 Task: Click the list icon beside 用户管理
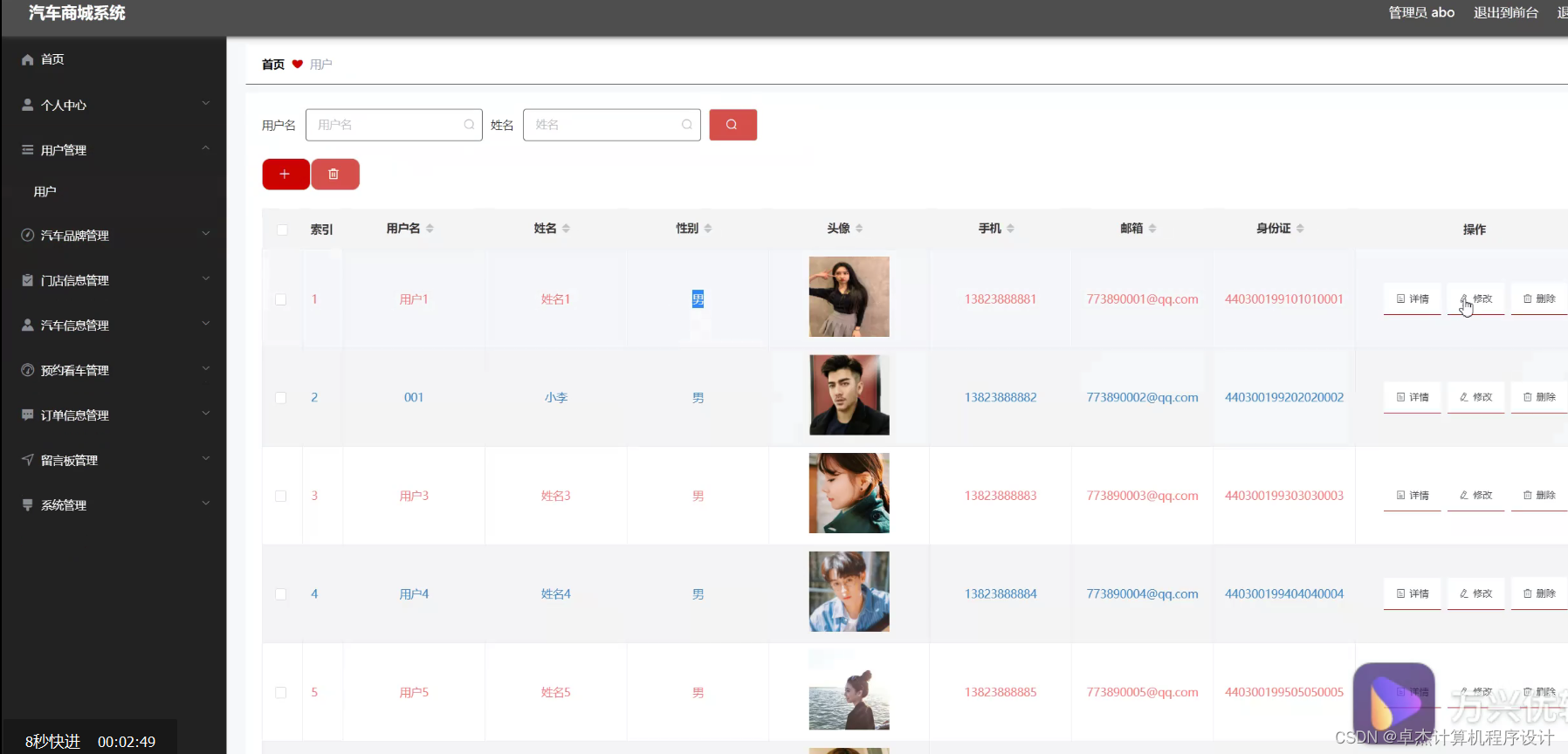pyautogui.click(x=28, y=150)
